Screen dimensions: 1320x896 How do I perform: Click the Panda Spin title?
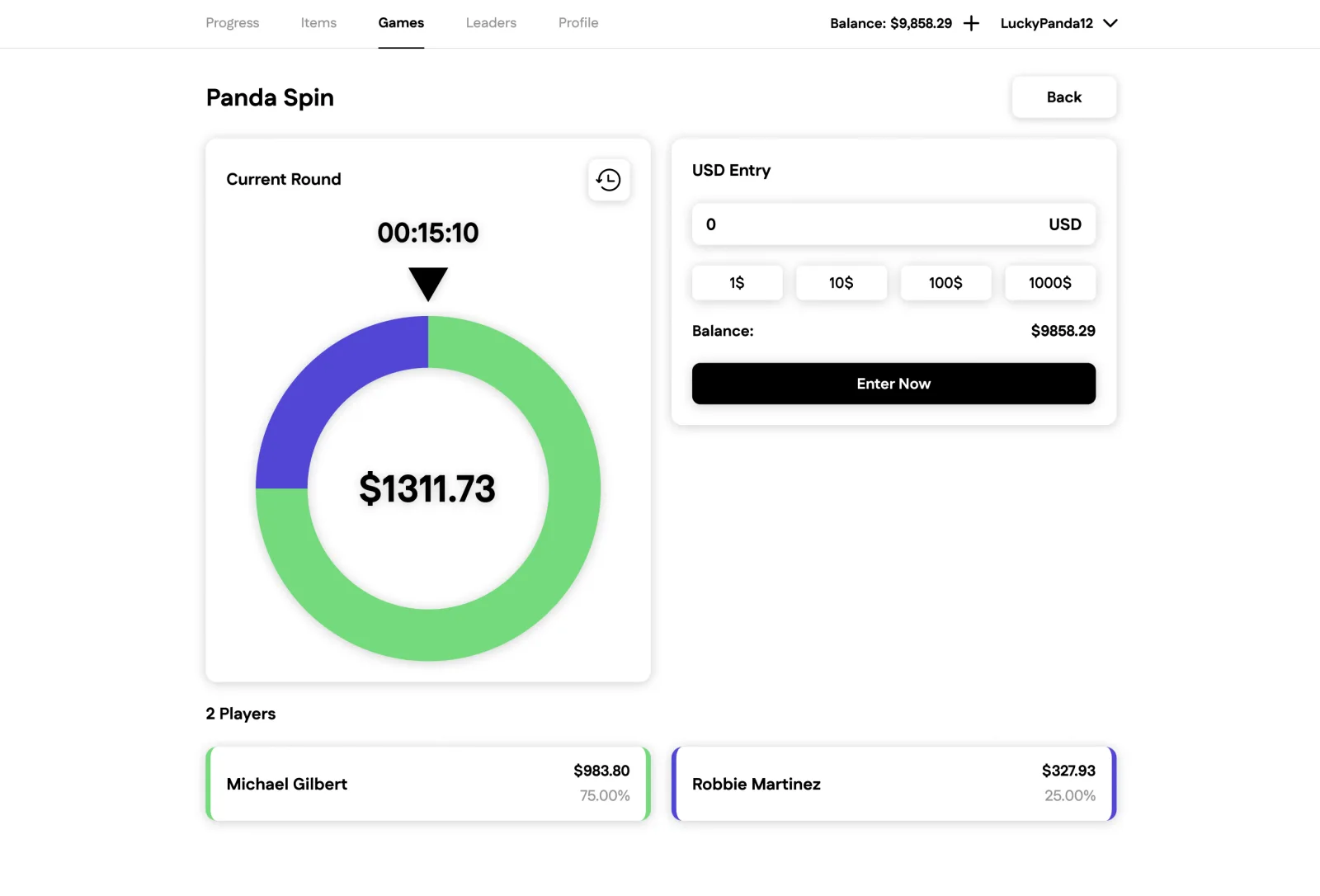[270, 97]
